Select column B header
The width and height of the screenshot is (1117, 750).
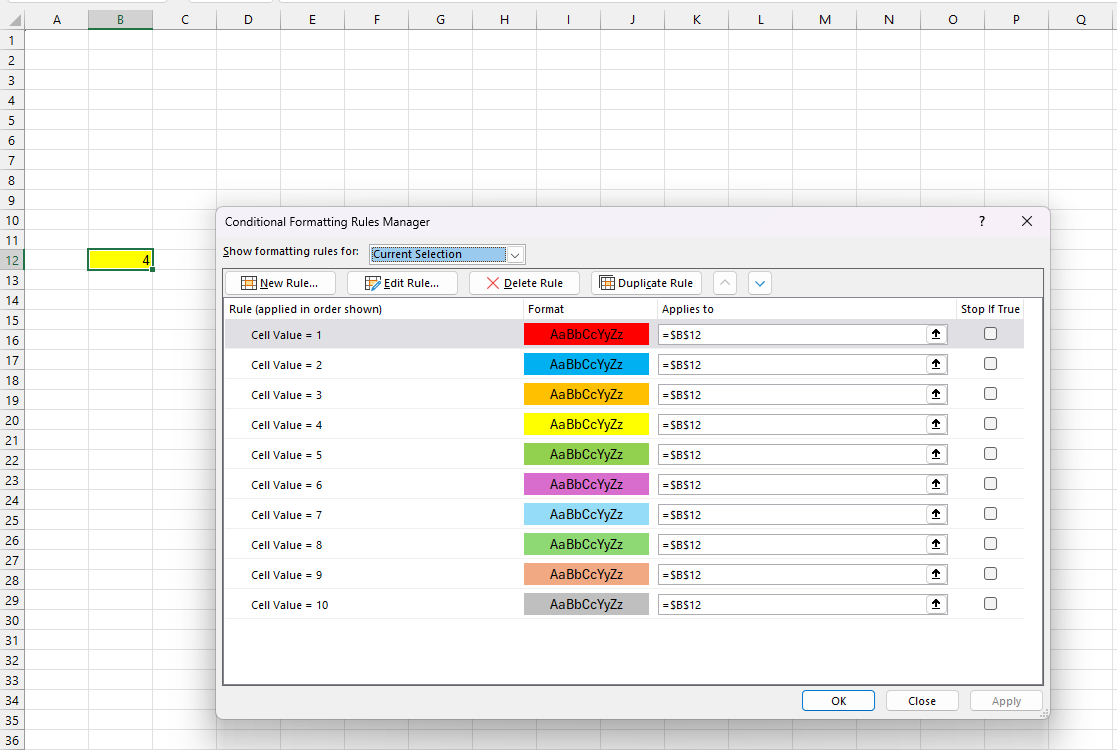(x=120, y=19)
